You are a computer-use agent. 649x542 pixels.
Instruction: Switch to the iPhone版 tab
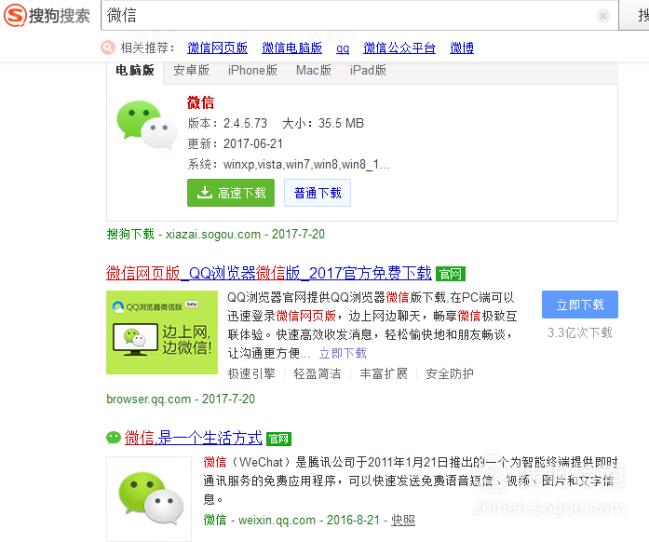252,70
